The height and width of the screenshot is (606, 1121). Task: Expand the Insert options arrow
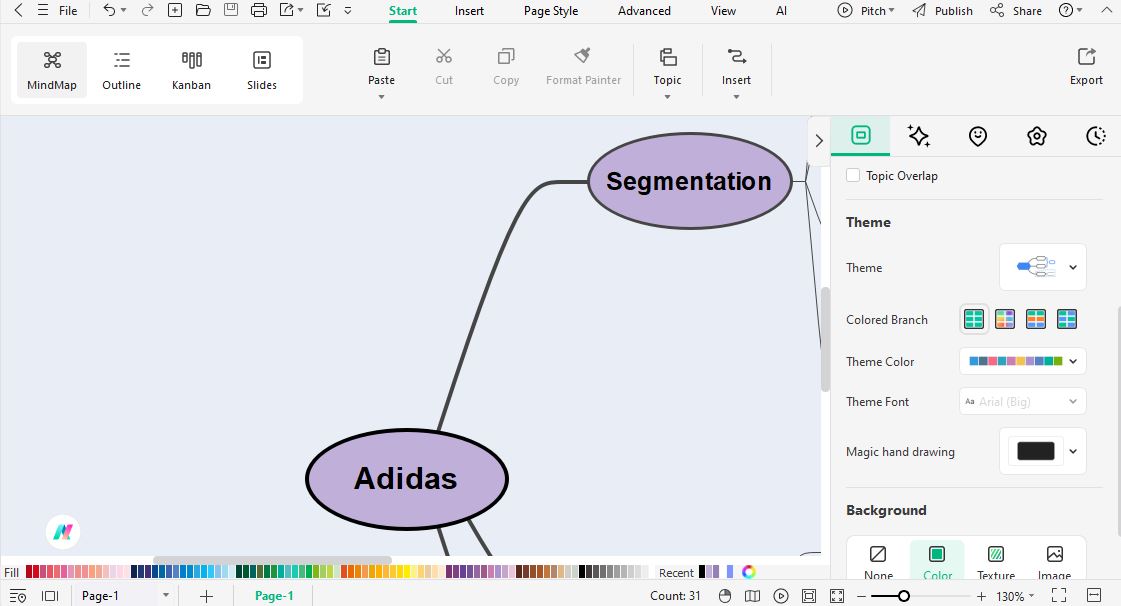pyautogui.click(x=736, y=96)
